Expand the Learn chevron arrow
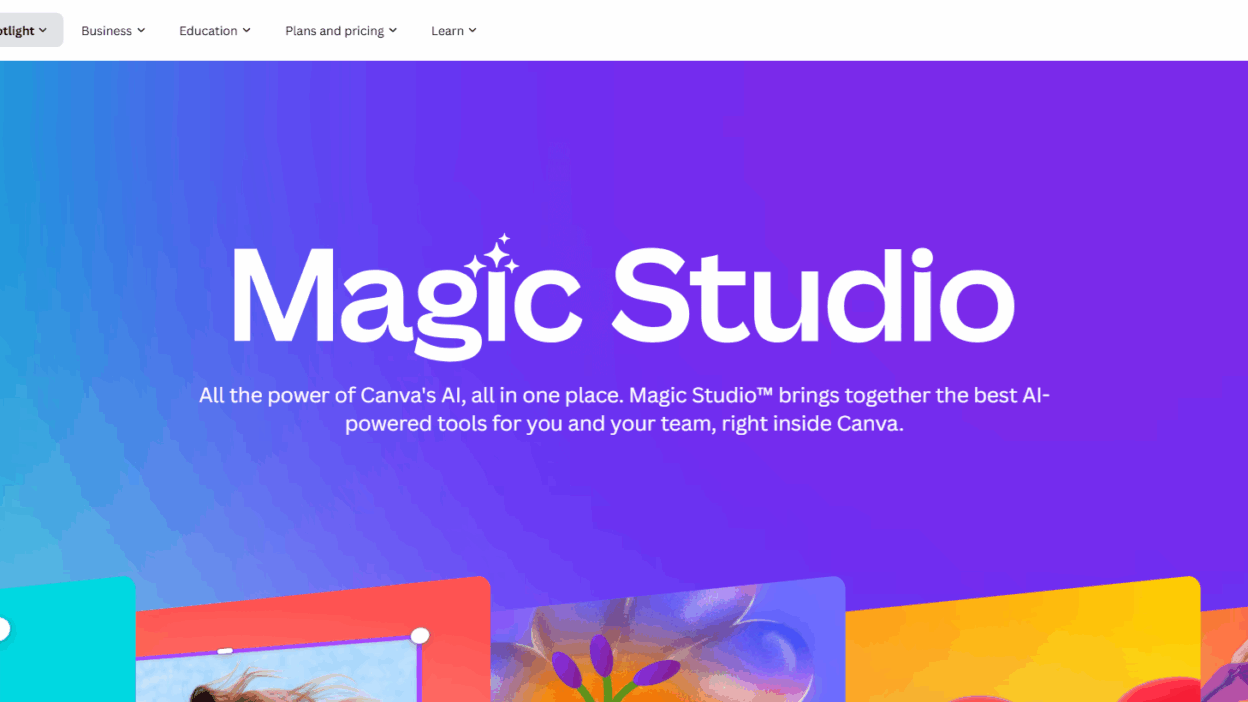 click(x=473, y=30)
